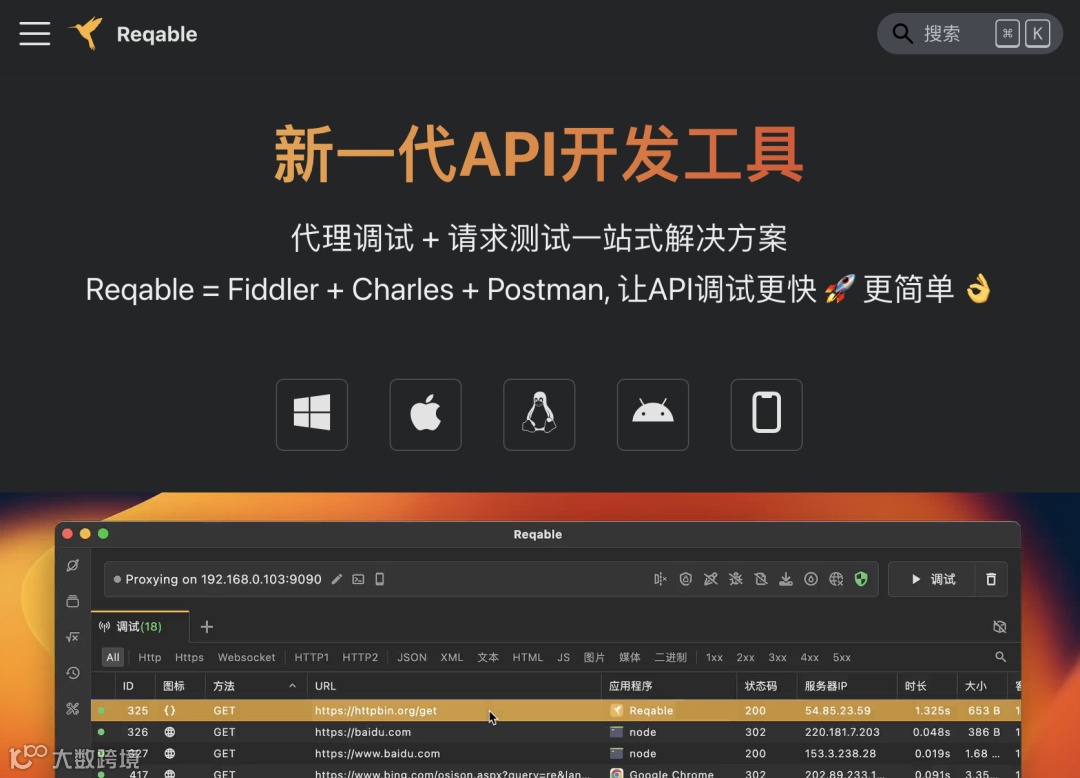Filter traffic by HTTP2
This screenshot has width=1080, height=778.
tap(360, 658)
